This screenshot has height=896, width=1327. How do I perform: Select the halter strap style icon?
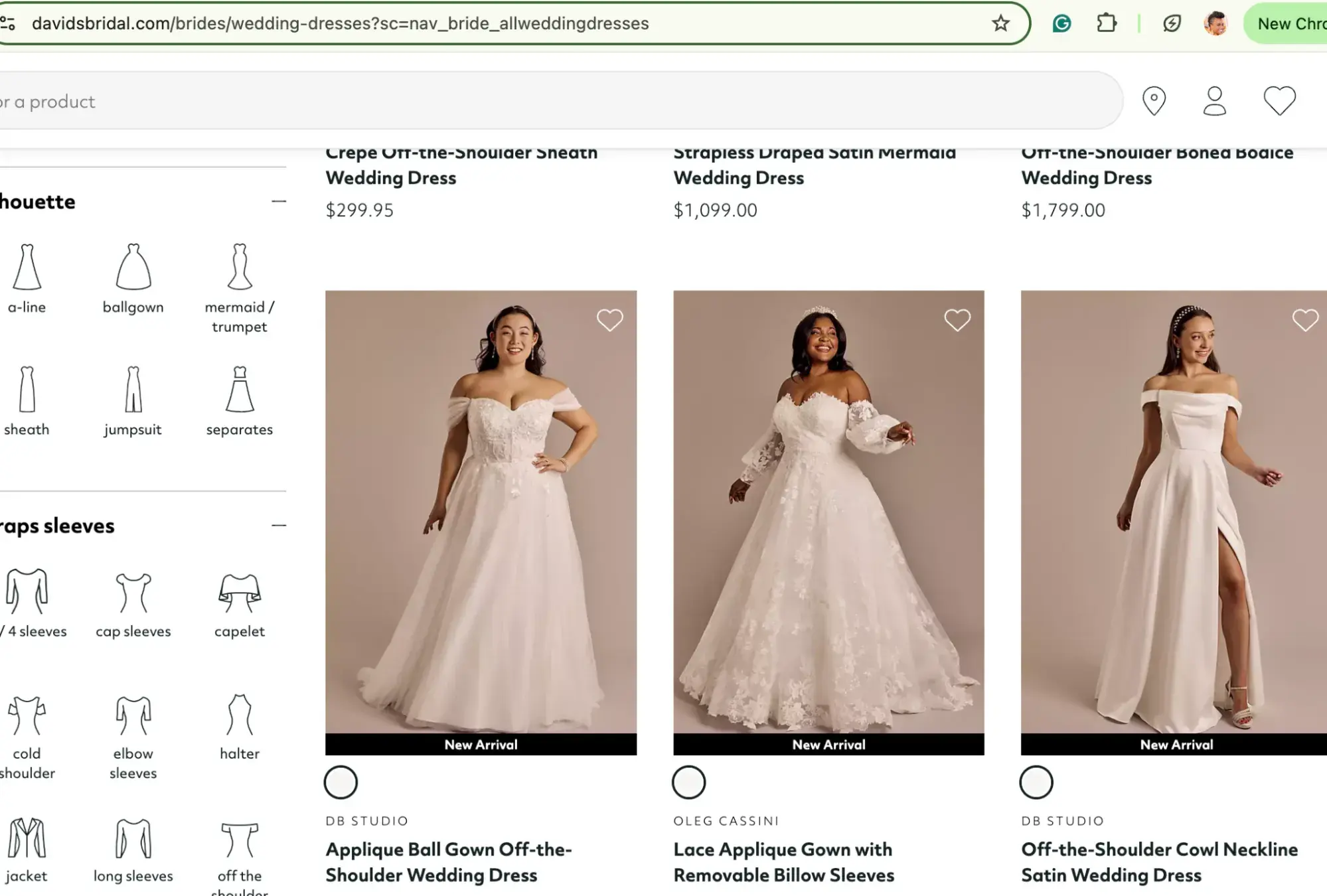(x=240, y=715)
